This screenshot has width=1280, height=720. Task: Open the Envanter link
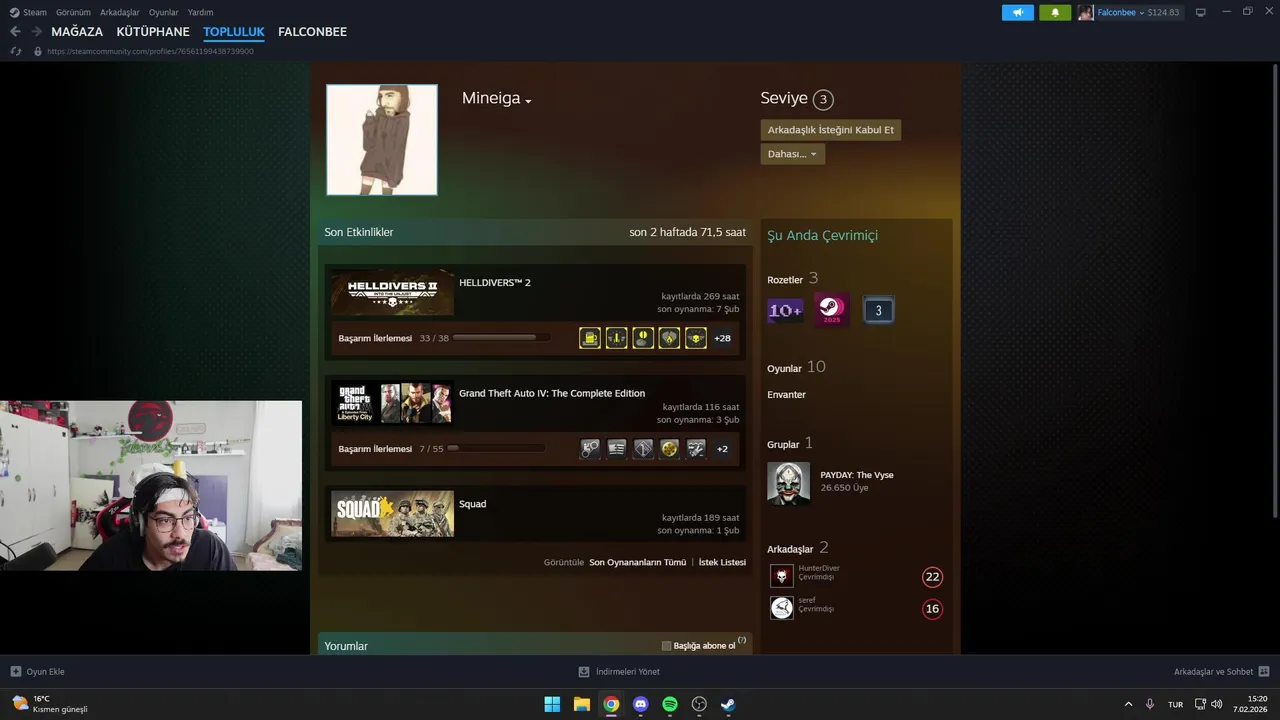pyautogui.click(x=786, y=395)
